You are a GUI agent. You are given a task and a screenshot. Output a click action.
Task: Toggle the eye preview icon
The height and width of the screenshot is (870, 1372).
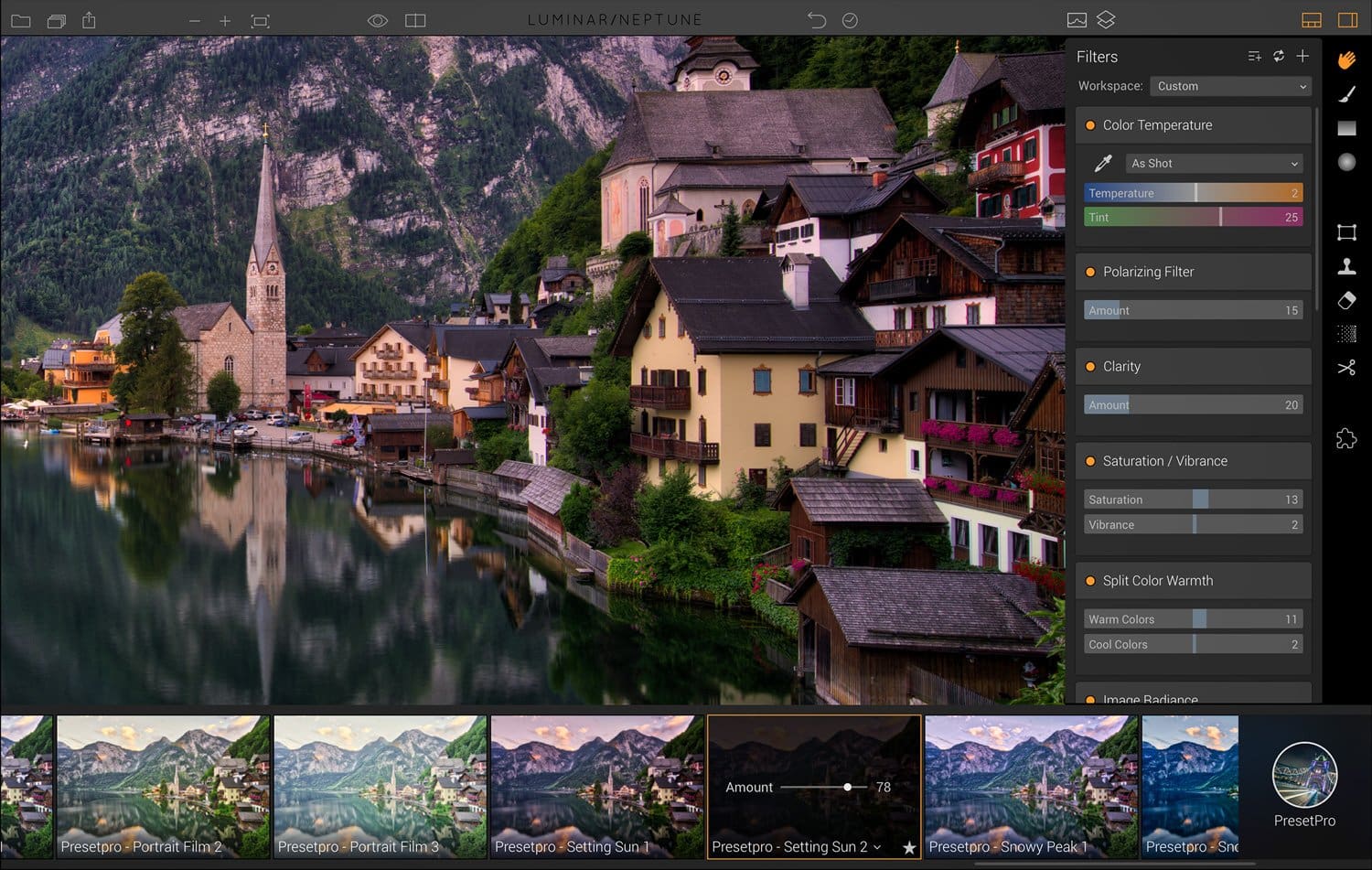[378, 20]
